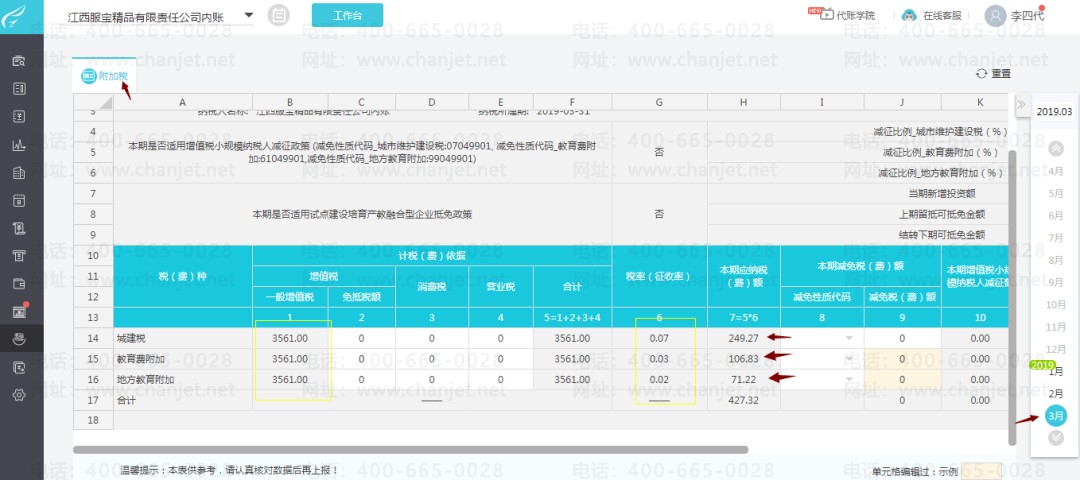Open 减免性质代码 dropdown for 城建税 row
The width and height of the screenshot is (1080, 480).
[849, 337]
